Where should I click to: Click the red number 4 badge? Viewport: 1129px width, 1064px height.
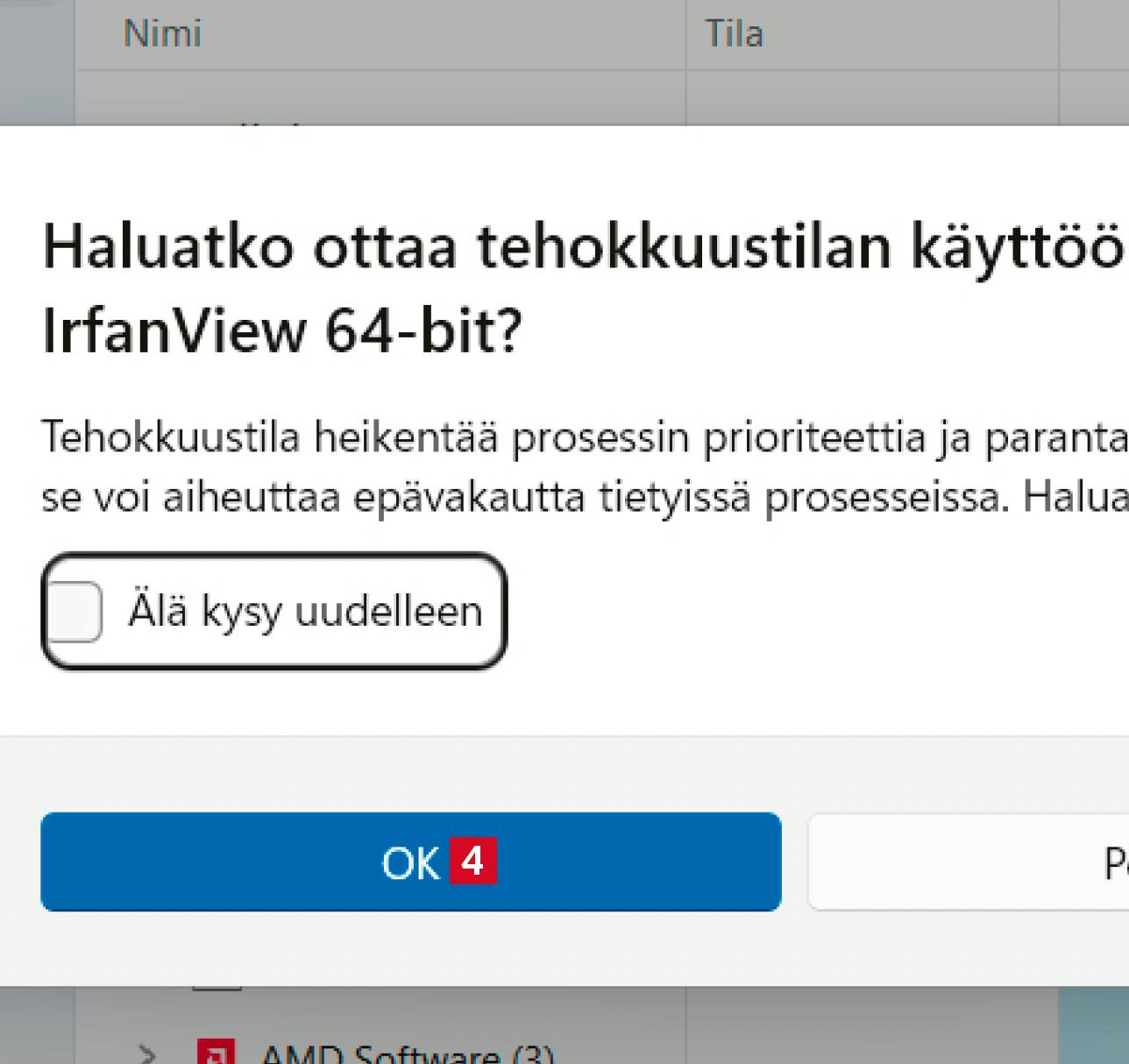click(x=472, y=861)
